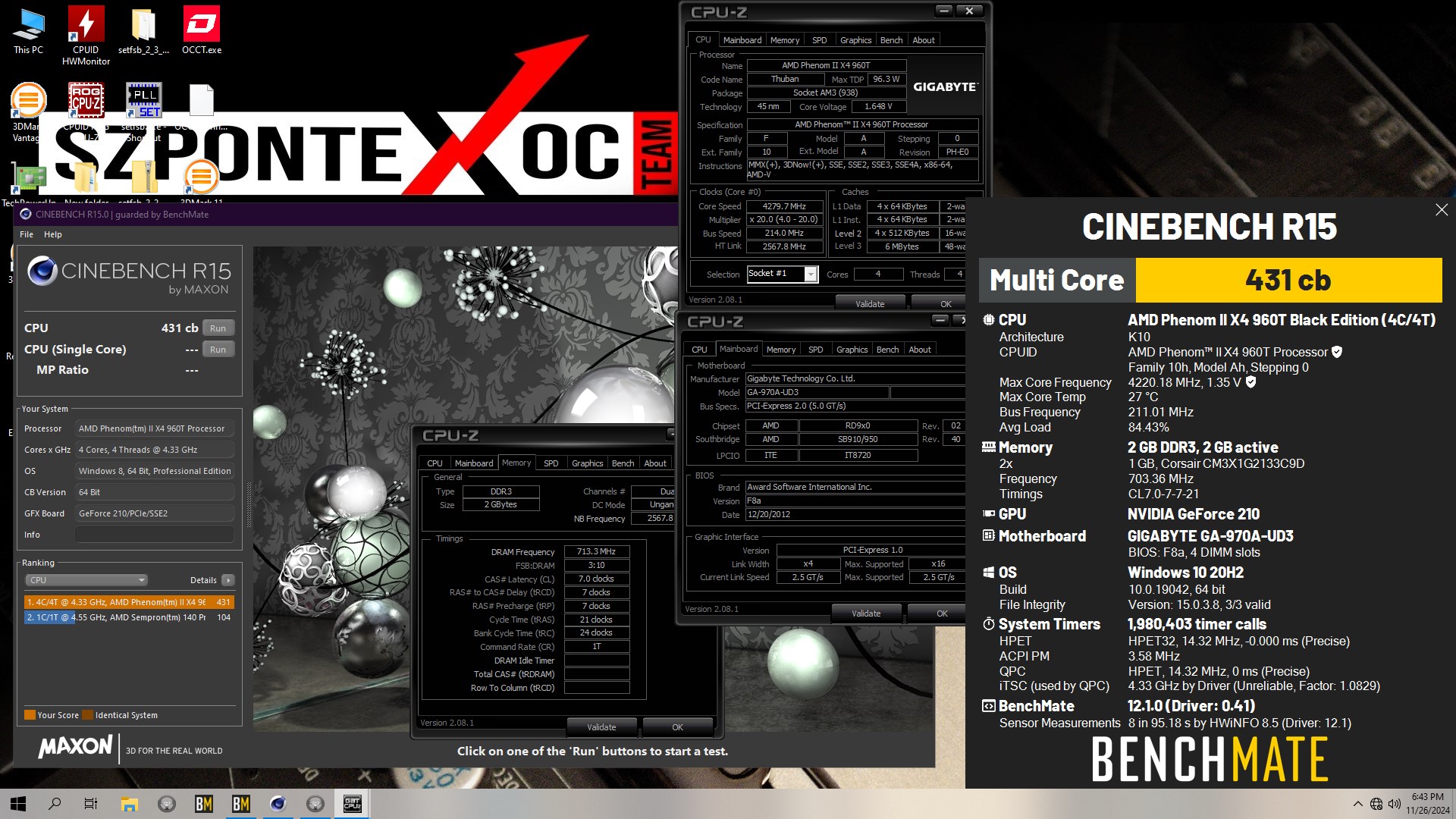
Task: Open network globe icon in the tray
Action: [x=1376, y=804]
